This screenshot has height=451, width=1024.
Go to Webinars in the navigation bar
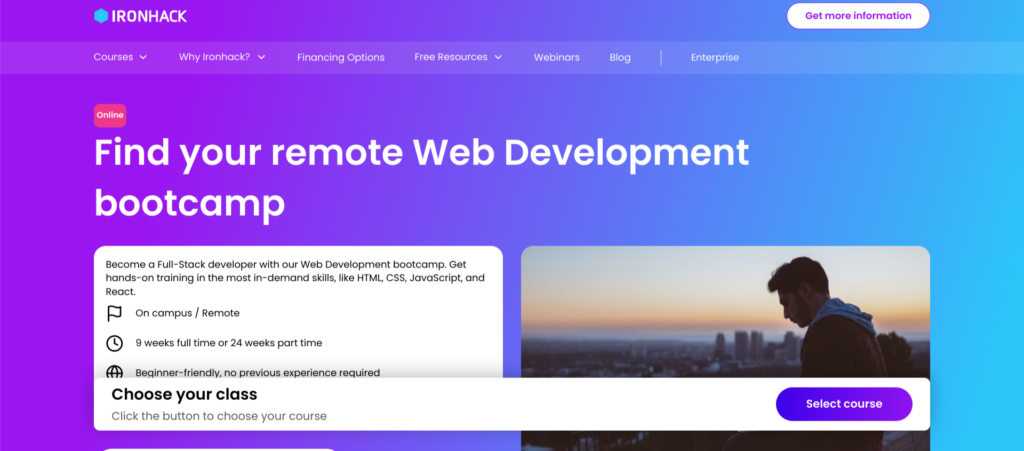click(556, 58)
